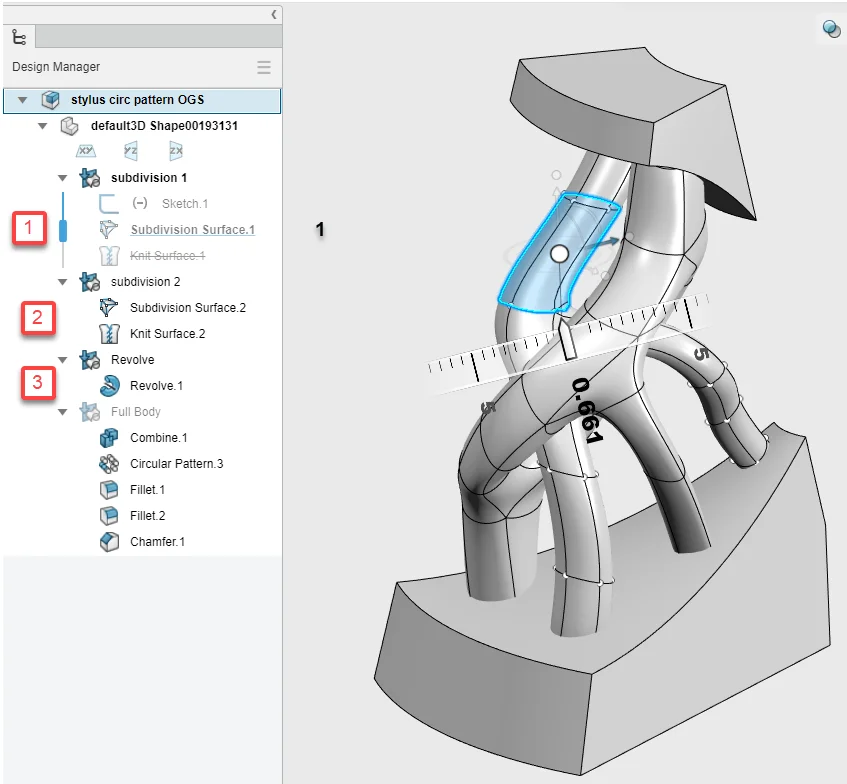Click the Combine.1 feature icon
The image size is (847, 784).
[x=110, y=438]
